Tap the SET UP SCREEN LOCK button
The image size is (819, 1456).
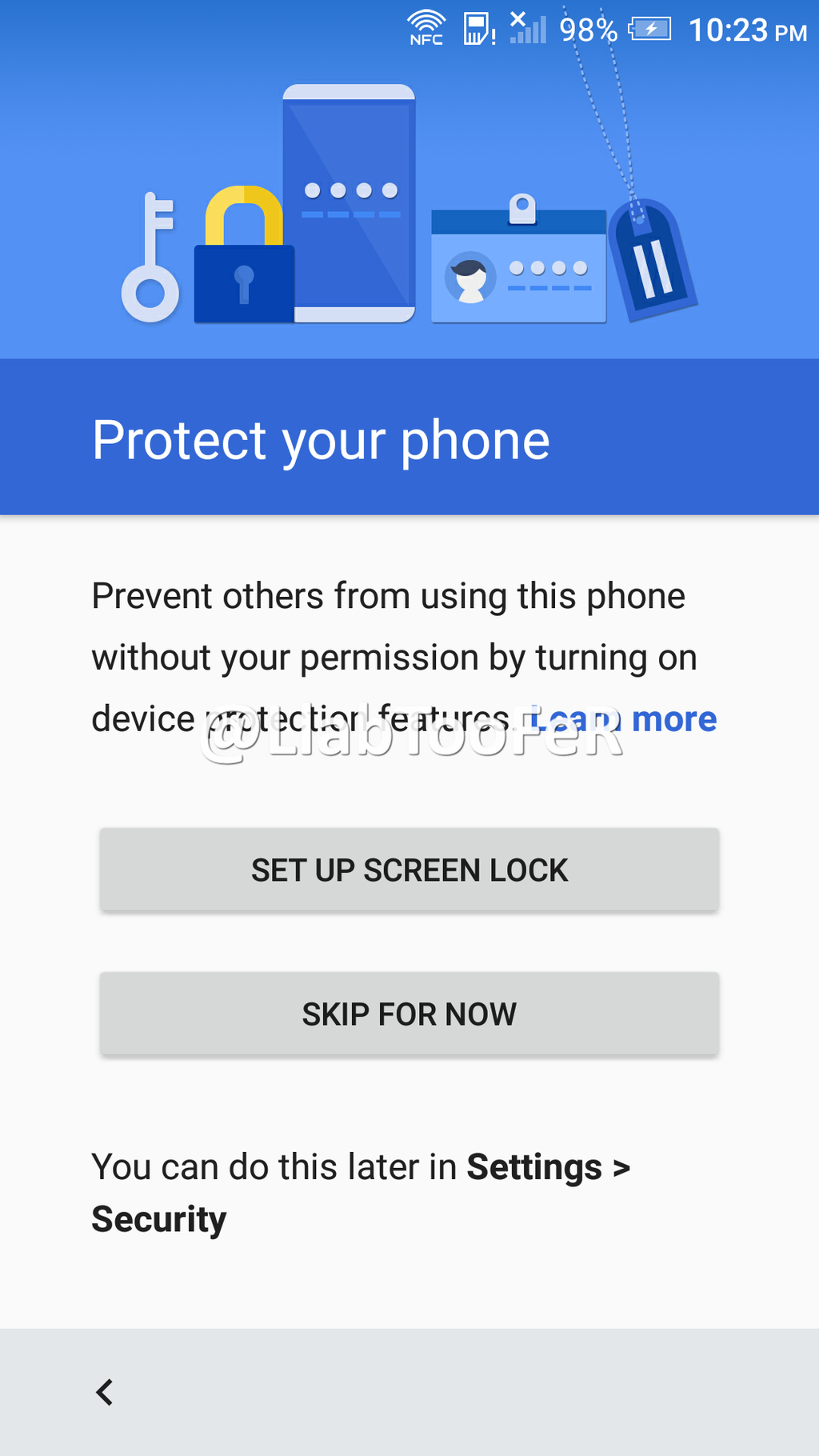click(x=409, y=870)
